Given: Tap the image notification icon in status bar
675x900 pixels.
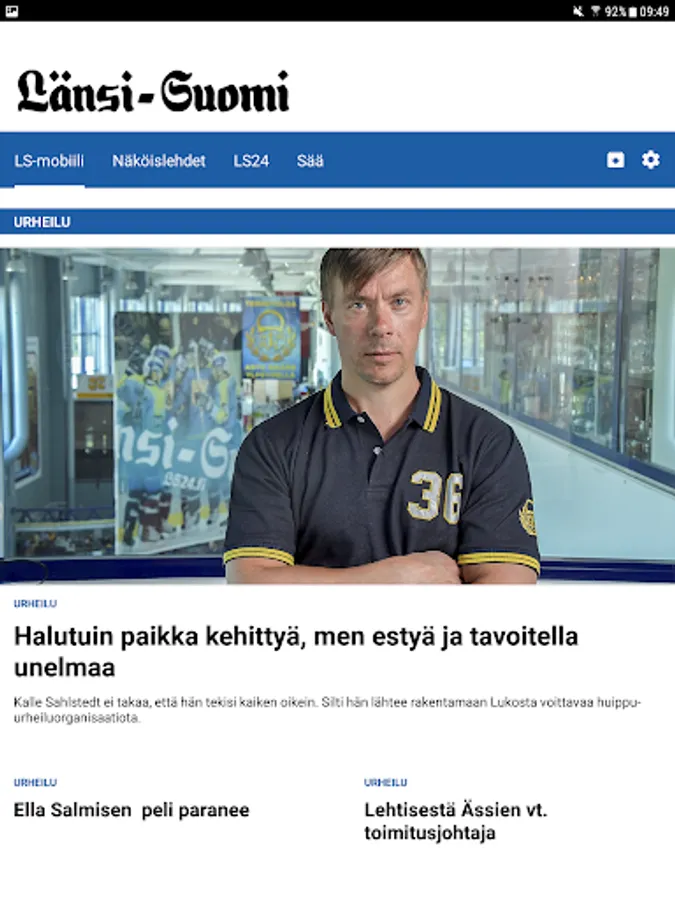Looking at the screenshot, I should click(x=11, y=11).
